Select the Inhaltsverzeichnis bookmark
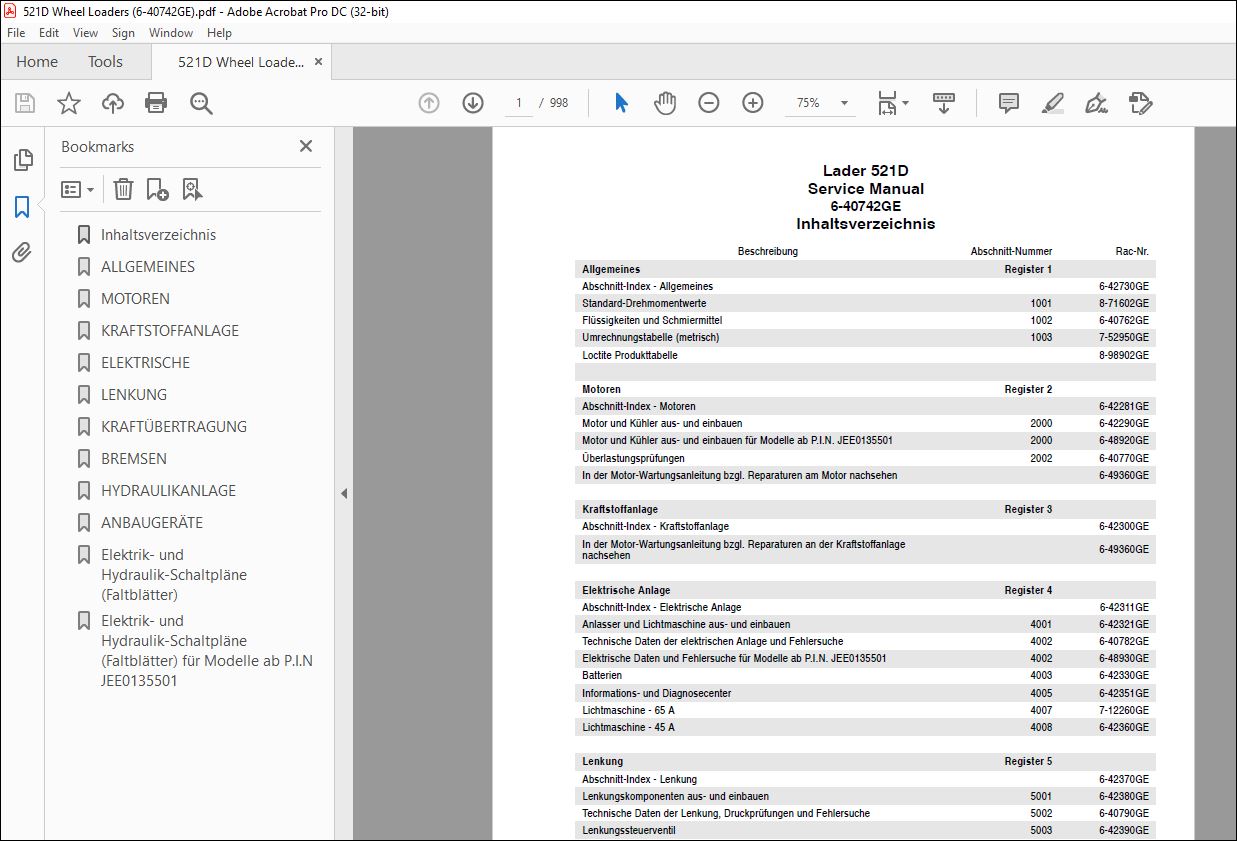1237x841 pixels. point(158,235)
